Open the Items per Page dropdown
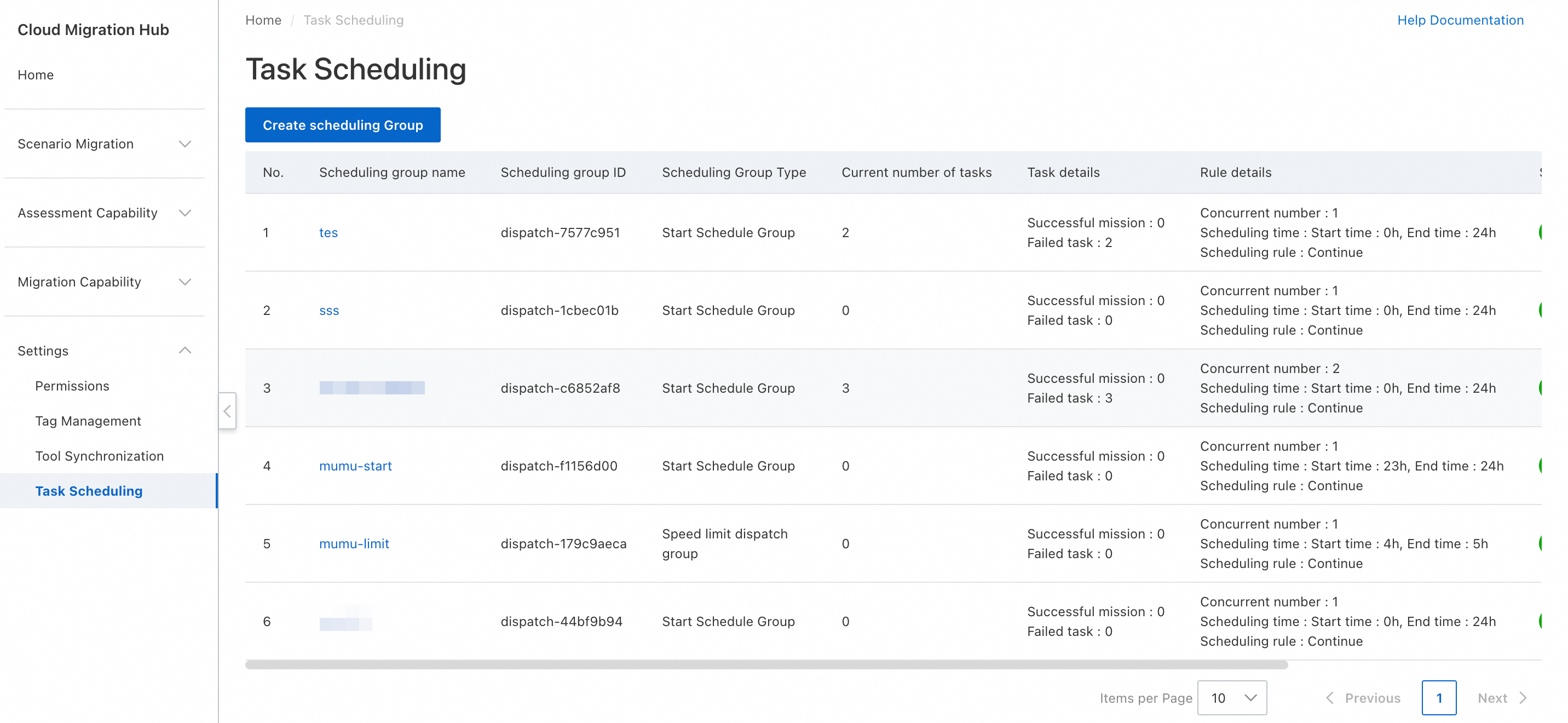This screenshot has width=1568, height=723. 1231,697
